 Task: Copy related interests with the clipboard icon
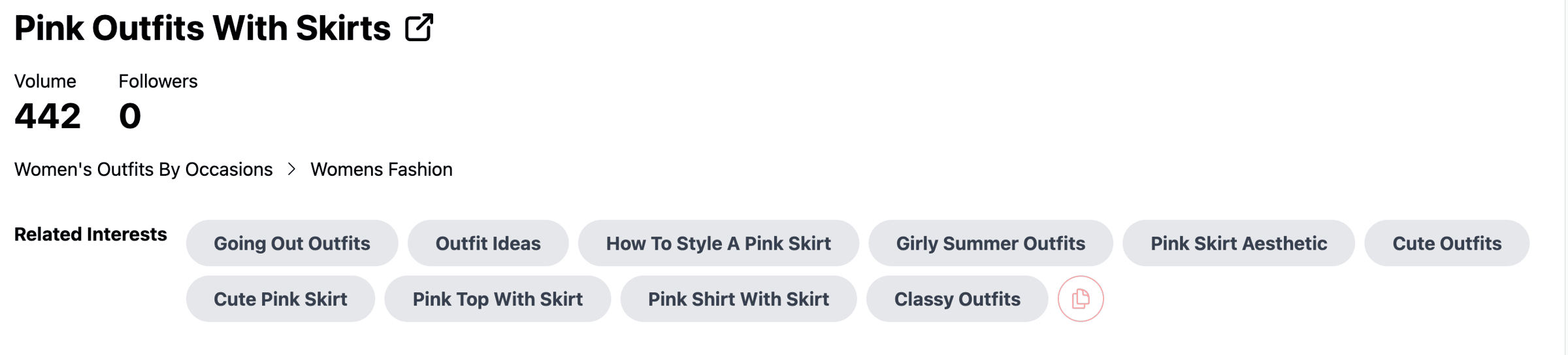[1081, 299]
